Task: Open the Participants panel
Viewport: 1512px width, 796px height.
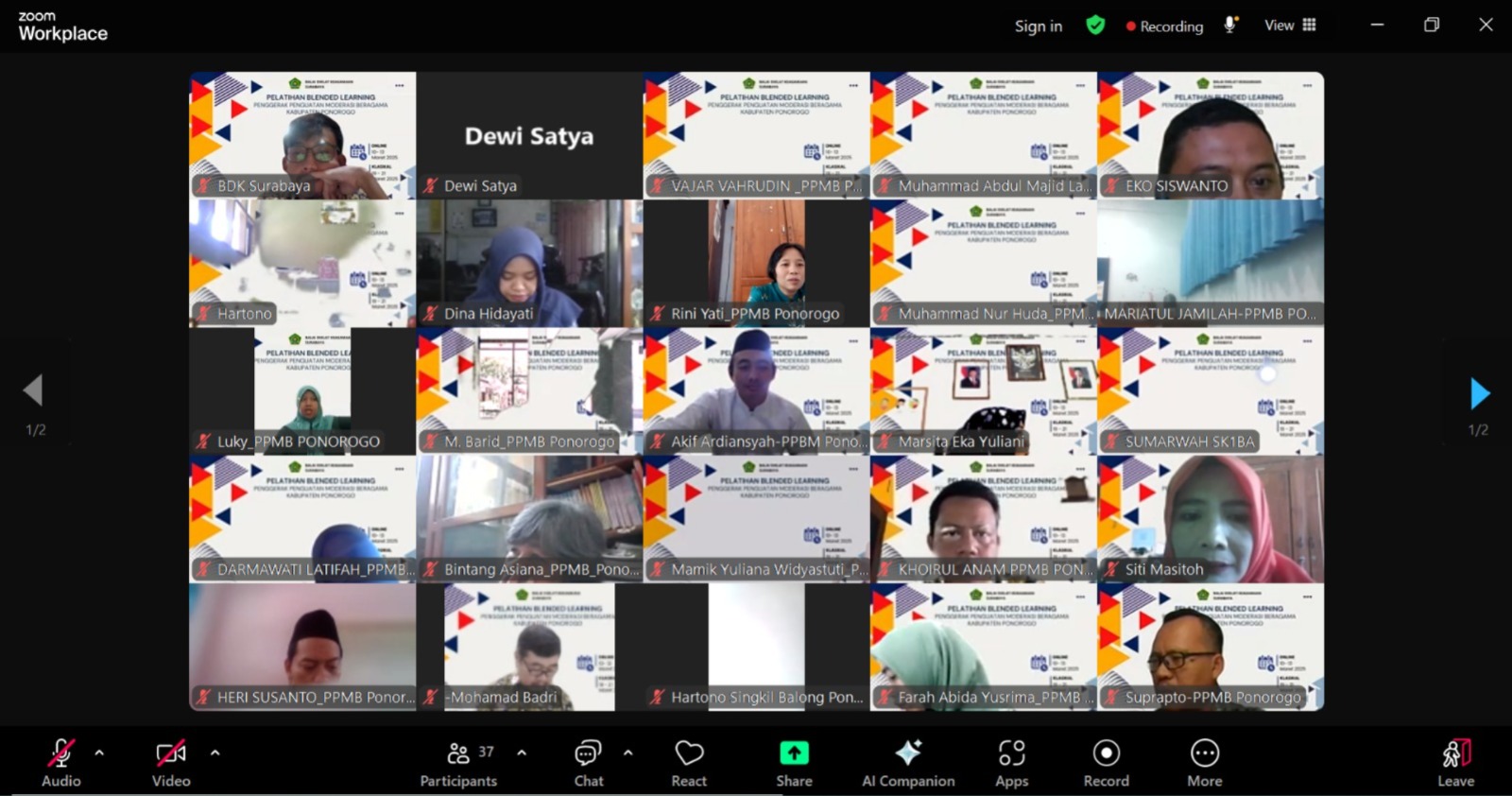Action: click(458, 764)
